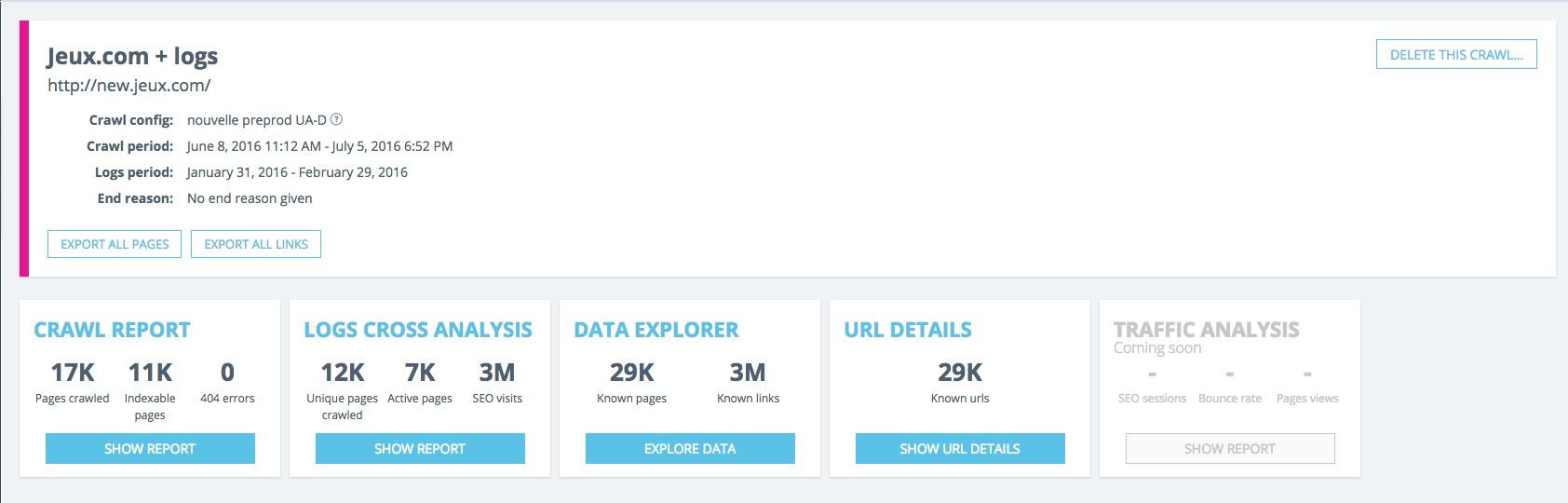
Task: Click the Traffic Analysis heading
Action: coord(1207,330)
